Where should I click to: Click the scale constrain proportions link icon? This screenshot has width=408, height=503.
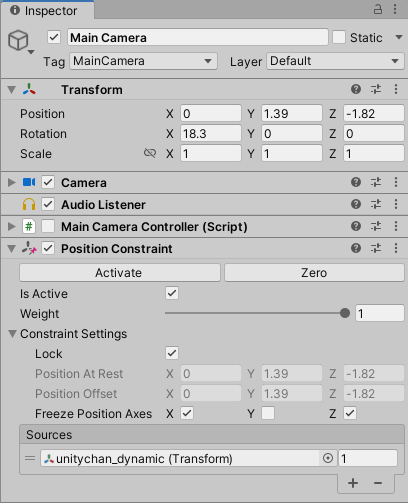[x=150, y=153]
